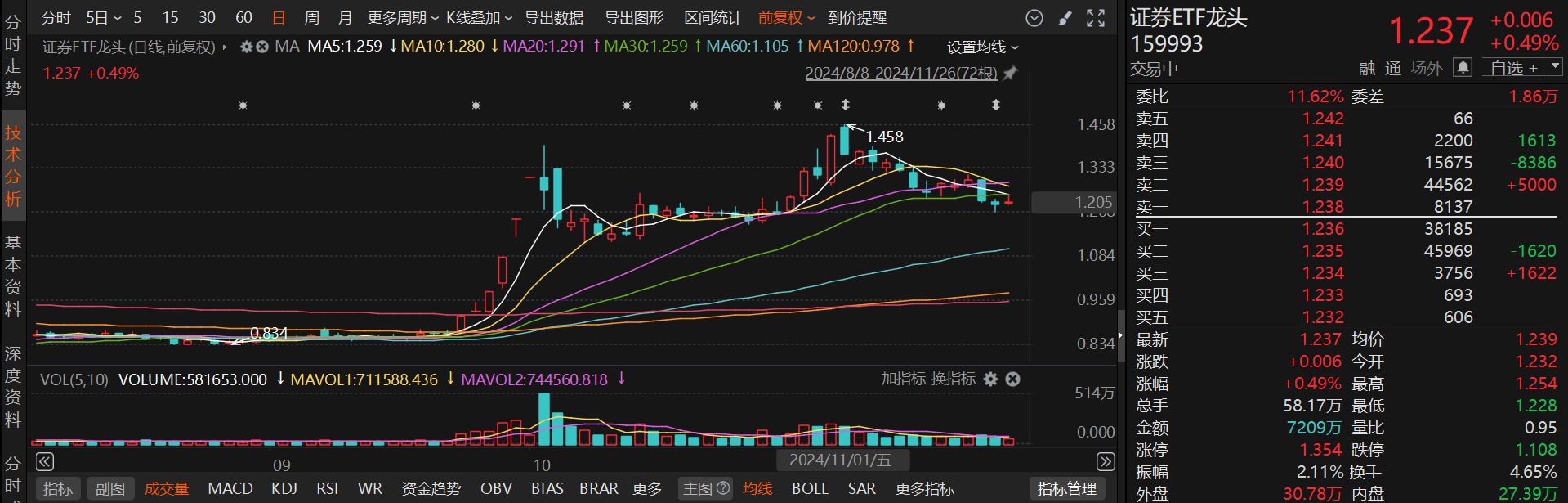Open 5日 period dropdown

pos(104,18)
